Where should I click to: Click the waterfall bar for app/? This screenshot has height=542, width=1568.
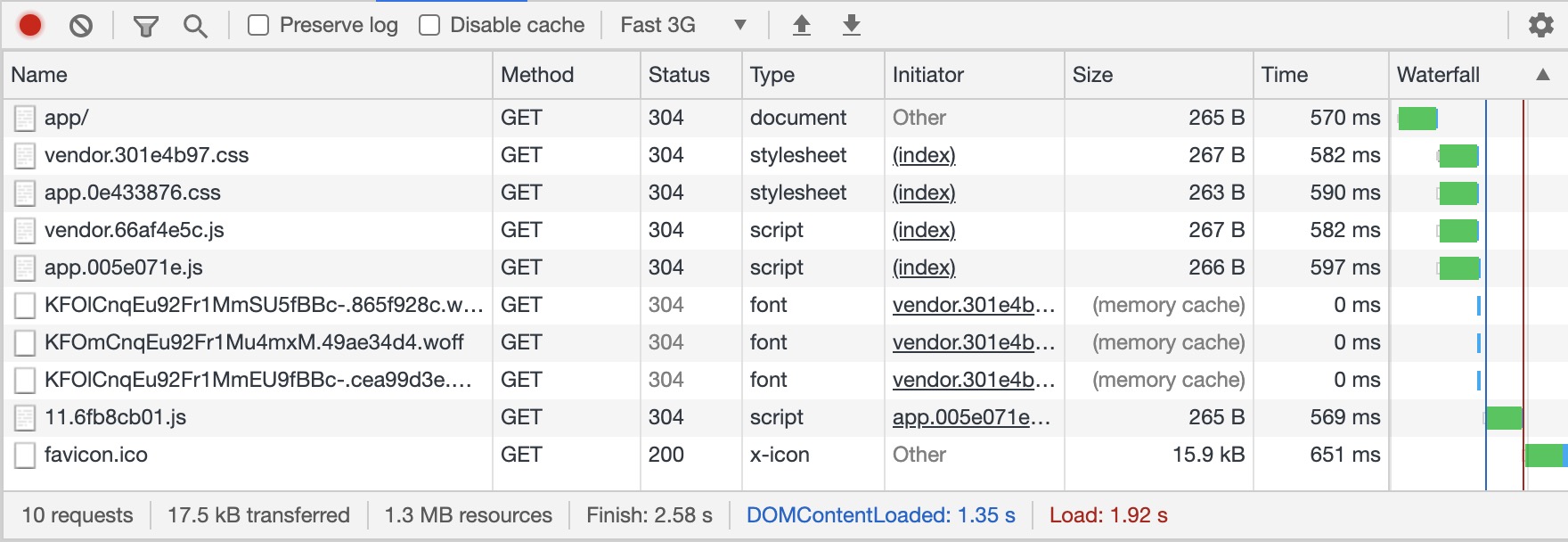(1417, 118)
